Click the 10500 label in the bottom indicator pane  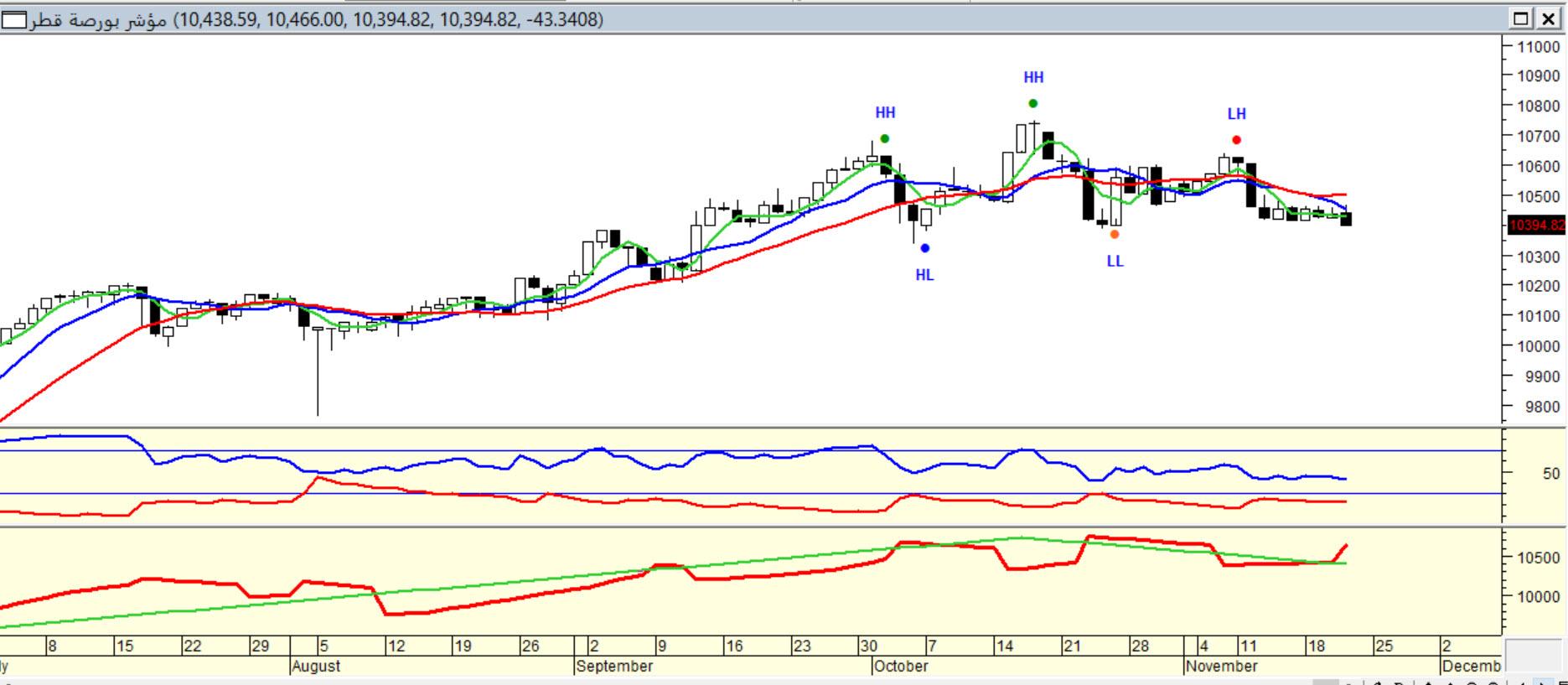[1538, 558]
